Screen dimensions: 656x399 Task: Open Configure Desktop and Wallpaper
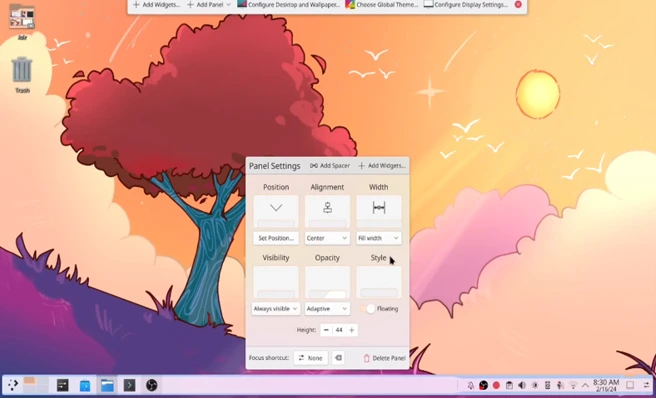click(x=289, y=5)
